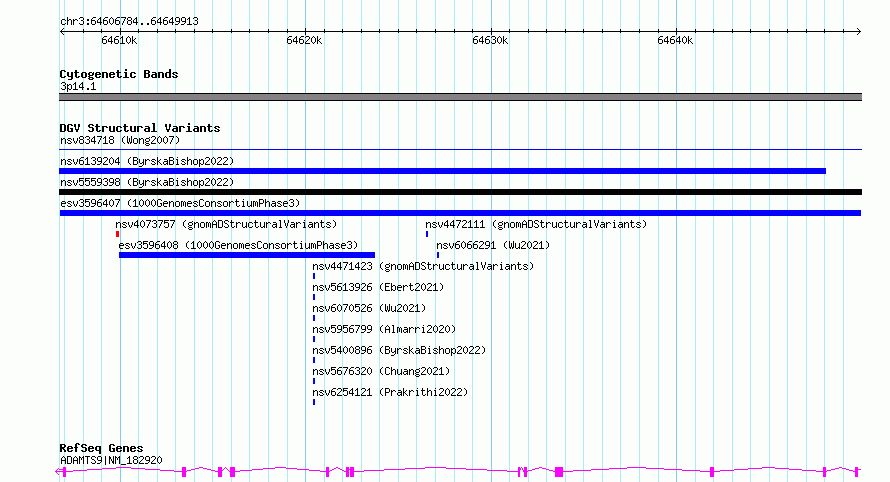Open nsv5676320 (Chuang2021) variant label
Viewport: 890px width, 482px height.
(x=381, y=371)
